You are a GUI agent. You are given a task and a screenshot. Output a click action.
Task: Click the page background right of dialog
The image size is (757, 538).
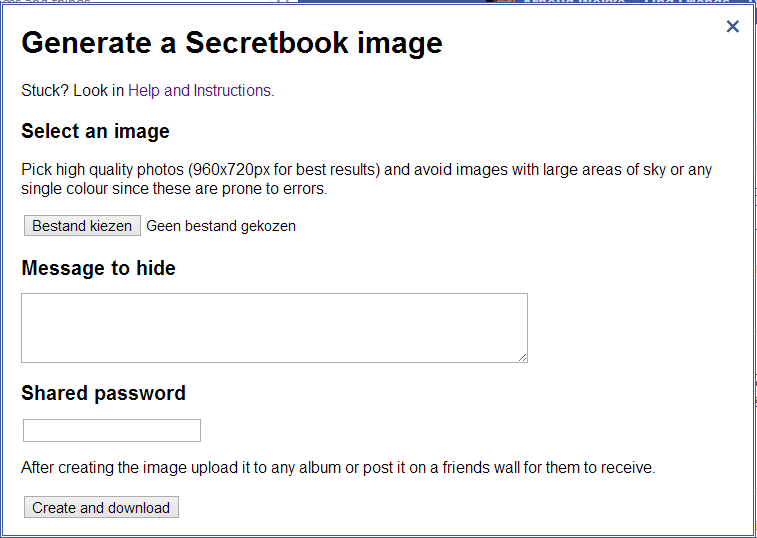point(755,300)
